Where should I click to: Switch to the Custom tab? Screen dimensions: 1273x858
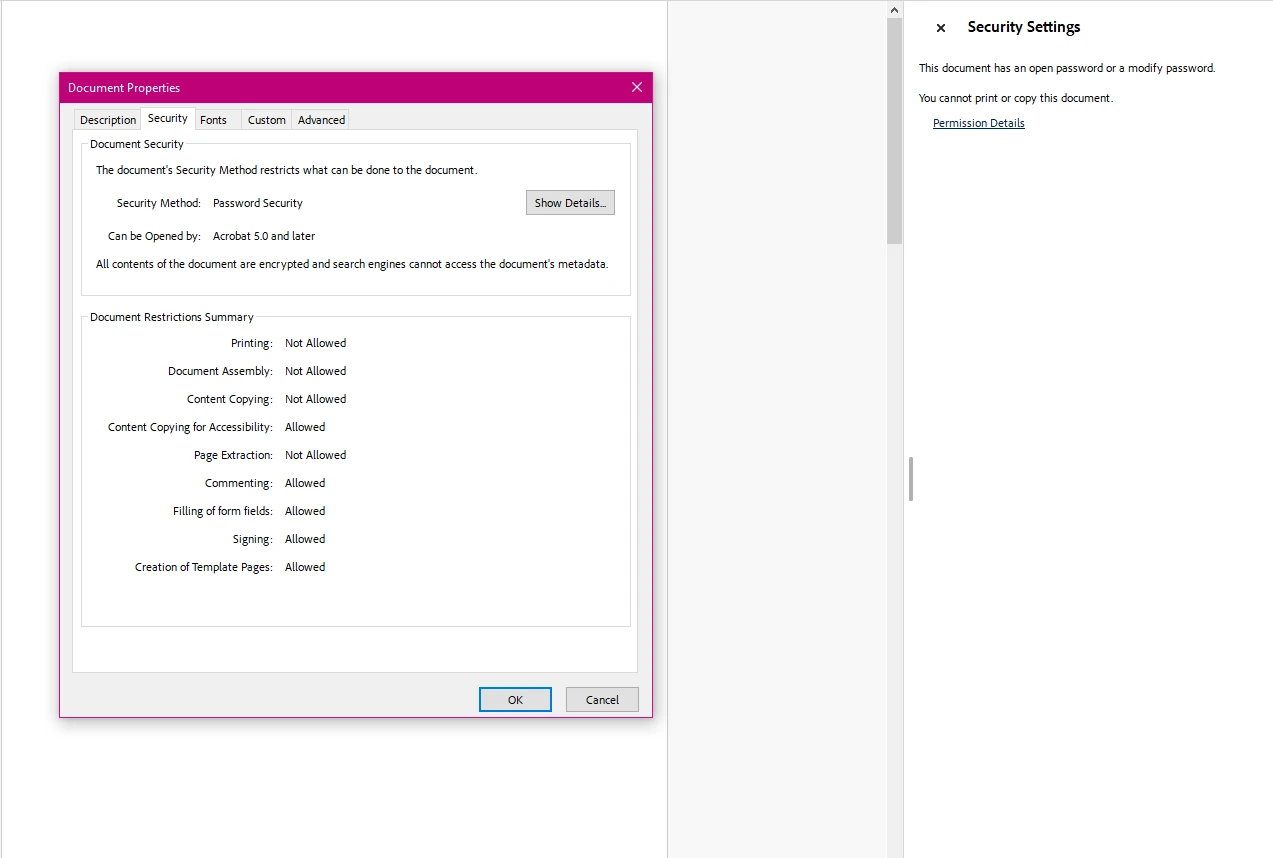pyautogui.click(x=266, y=119)
